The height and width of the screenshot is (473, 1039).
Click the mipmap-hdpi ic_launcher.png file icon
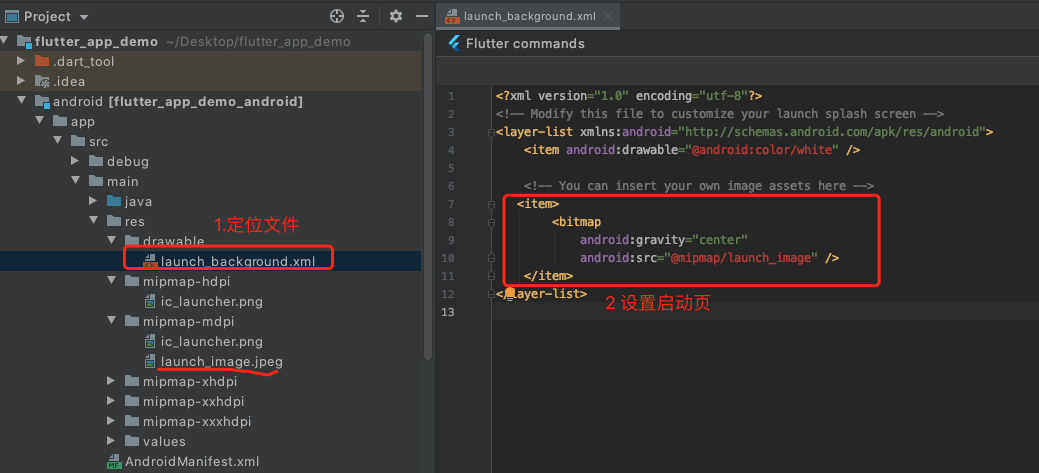[x=150, y=301]
